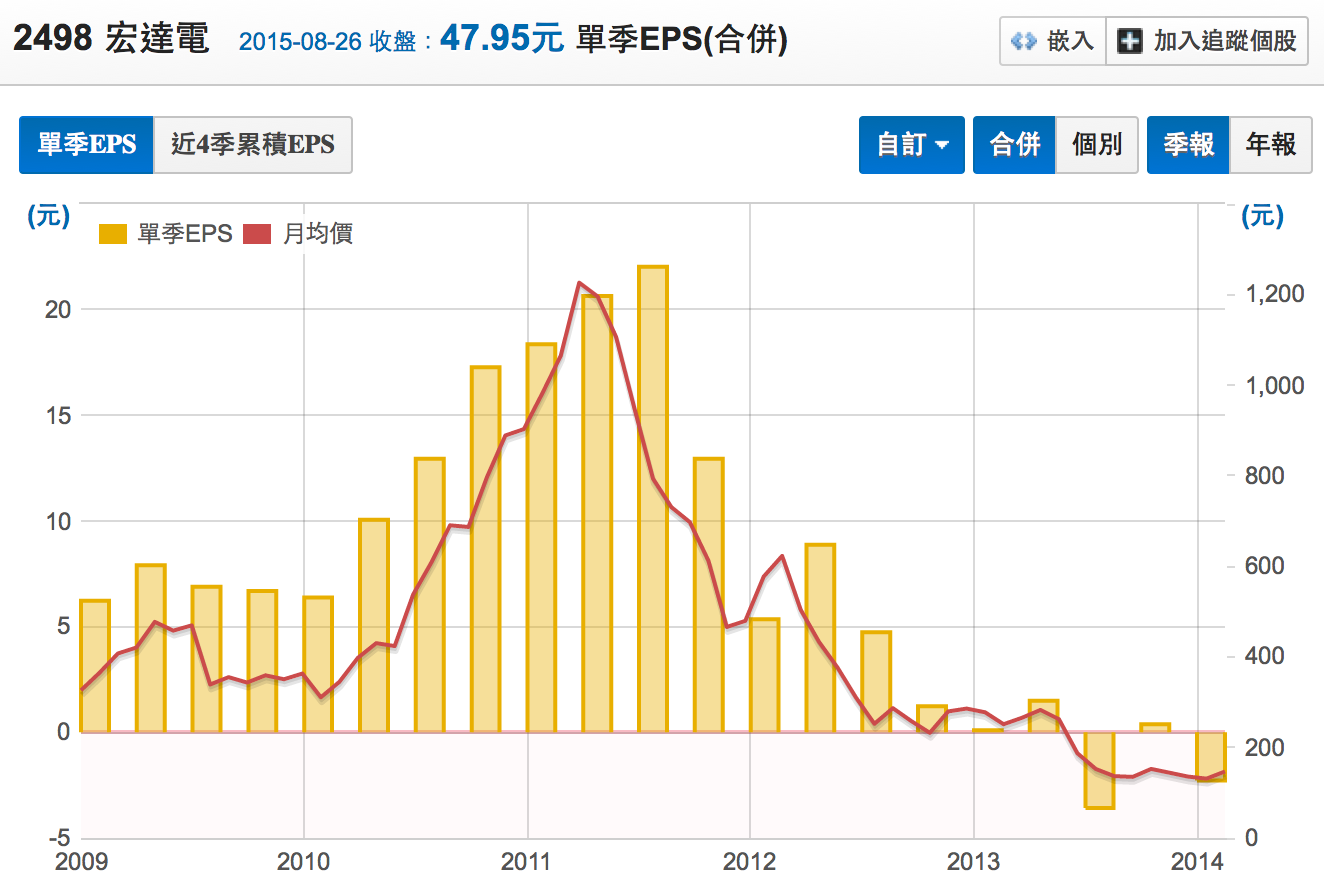The height and width of the screenshot is (890, 1324).
Task: Click the plus icon for tracking stock
Action: 1129,42
